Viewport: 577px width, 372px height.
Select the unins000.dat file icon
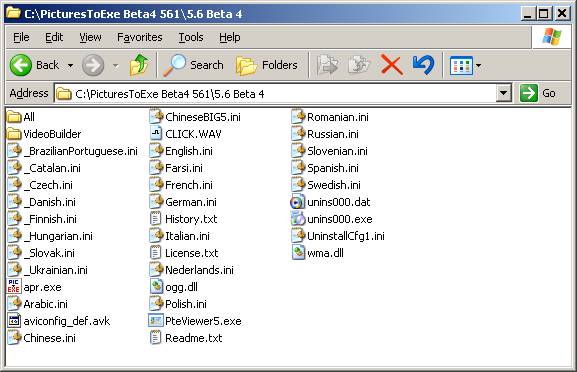click(x=298, y=202)
